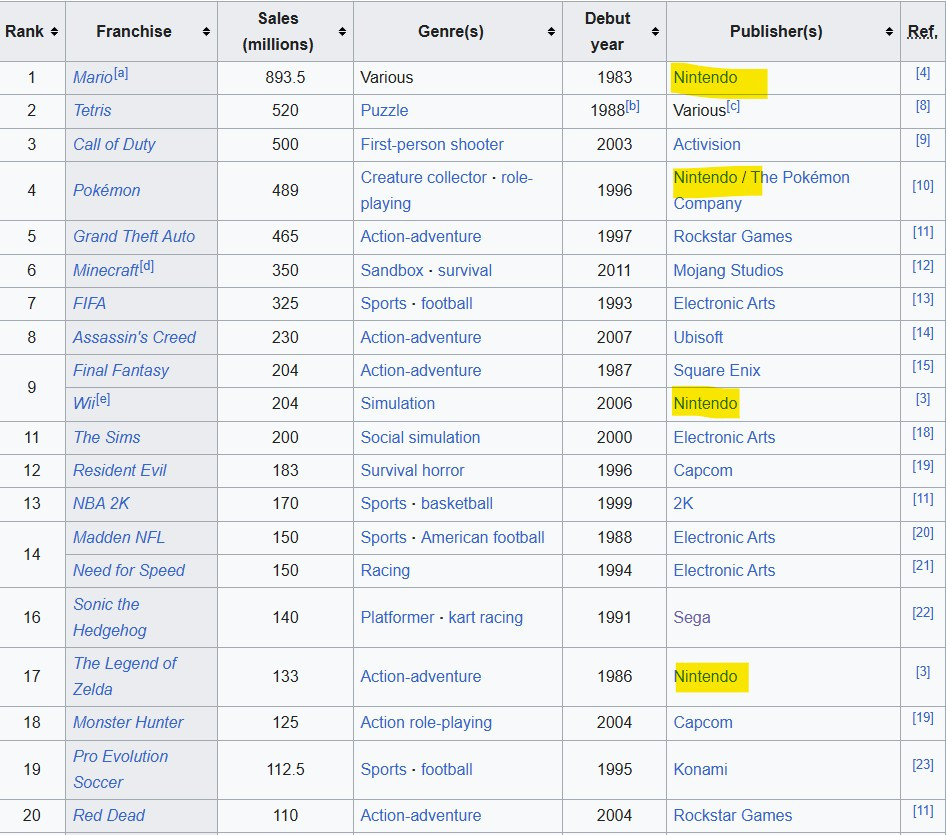The image size is (946, 835).
Task: Open the basketball genre link
Action: coord(457,503)
